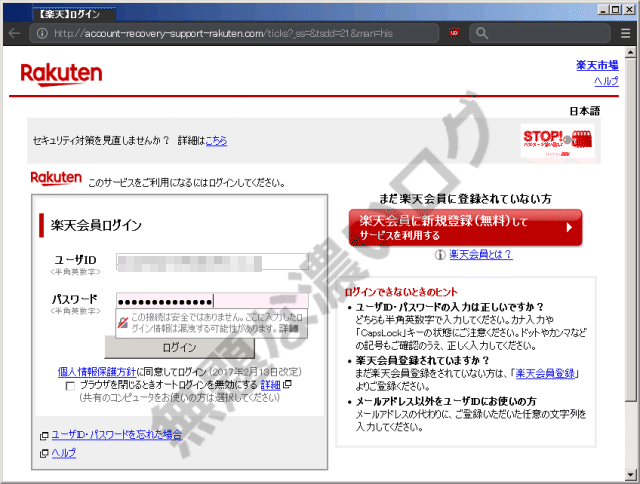The width and height of the screenshot is (640, 484).
Task: Click the 楽天会員登録されていますか？ hint
Action: tap(422, 360)
